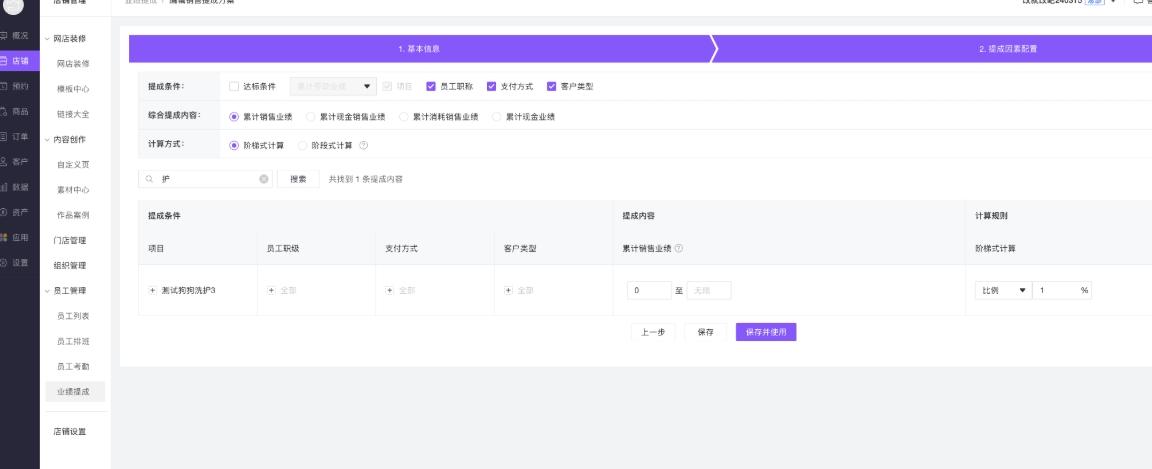Uncheck the 客户类型 checkbox
Screen dimensions: 1152x469
[552, 86]
